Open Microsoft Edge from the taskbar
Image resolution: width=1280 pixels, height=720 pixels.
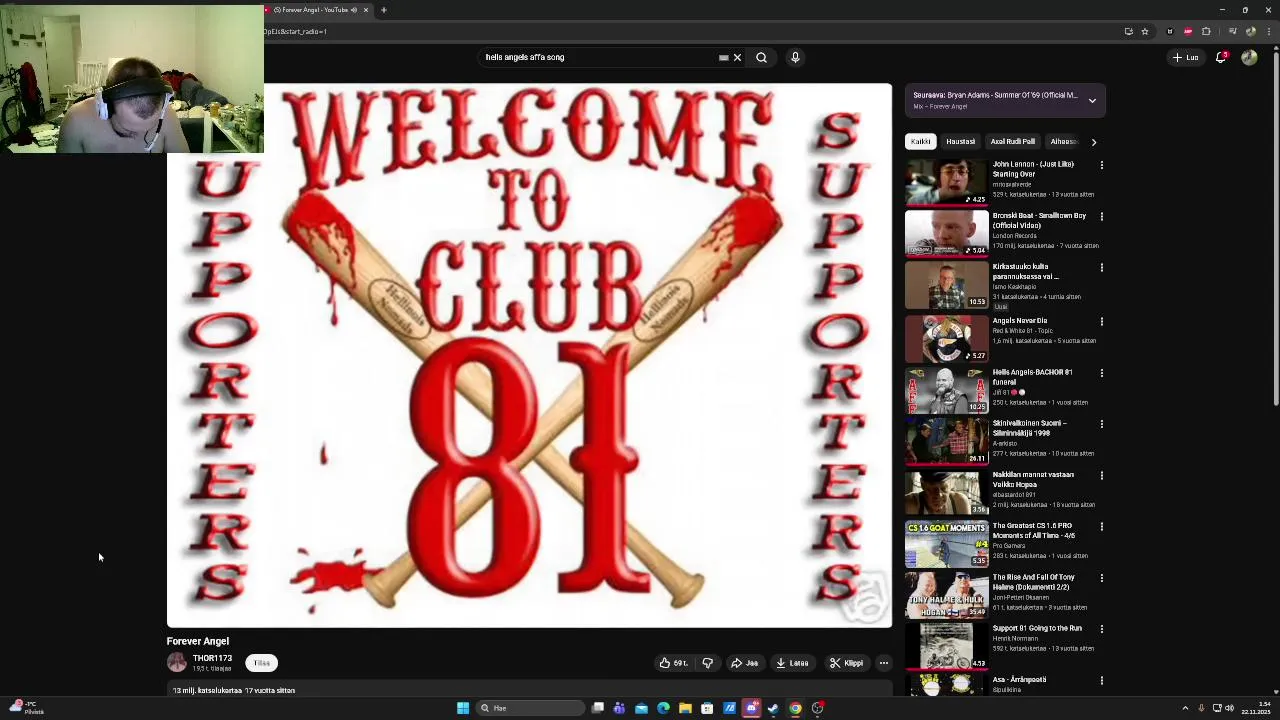click(x=663, y=708)
